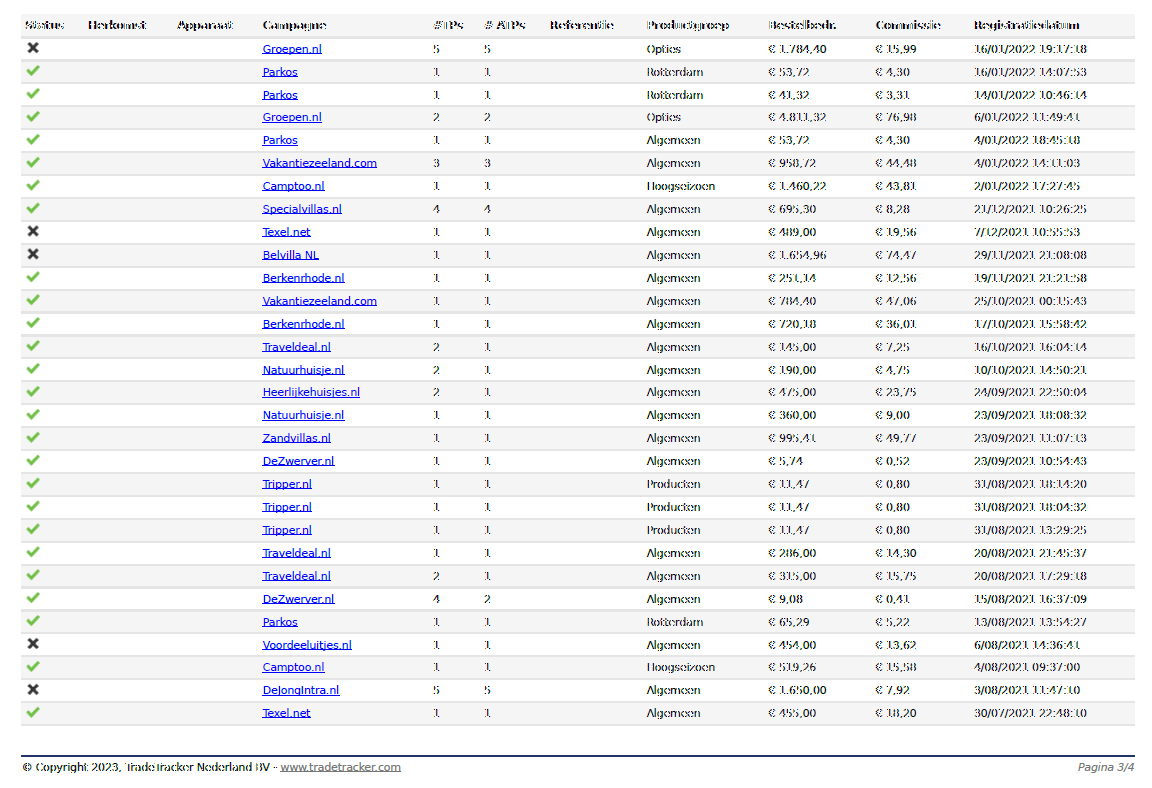
Task: Open the www.tradetracker.com footer link
Action: pyautogui.click(x=340, y=767)
